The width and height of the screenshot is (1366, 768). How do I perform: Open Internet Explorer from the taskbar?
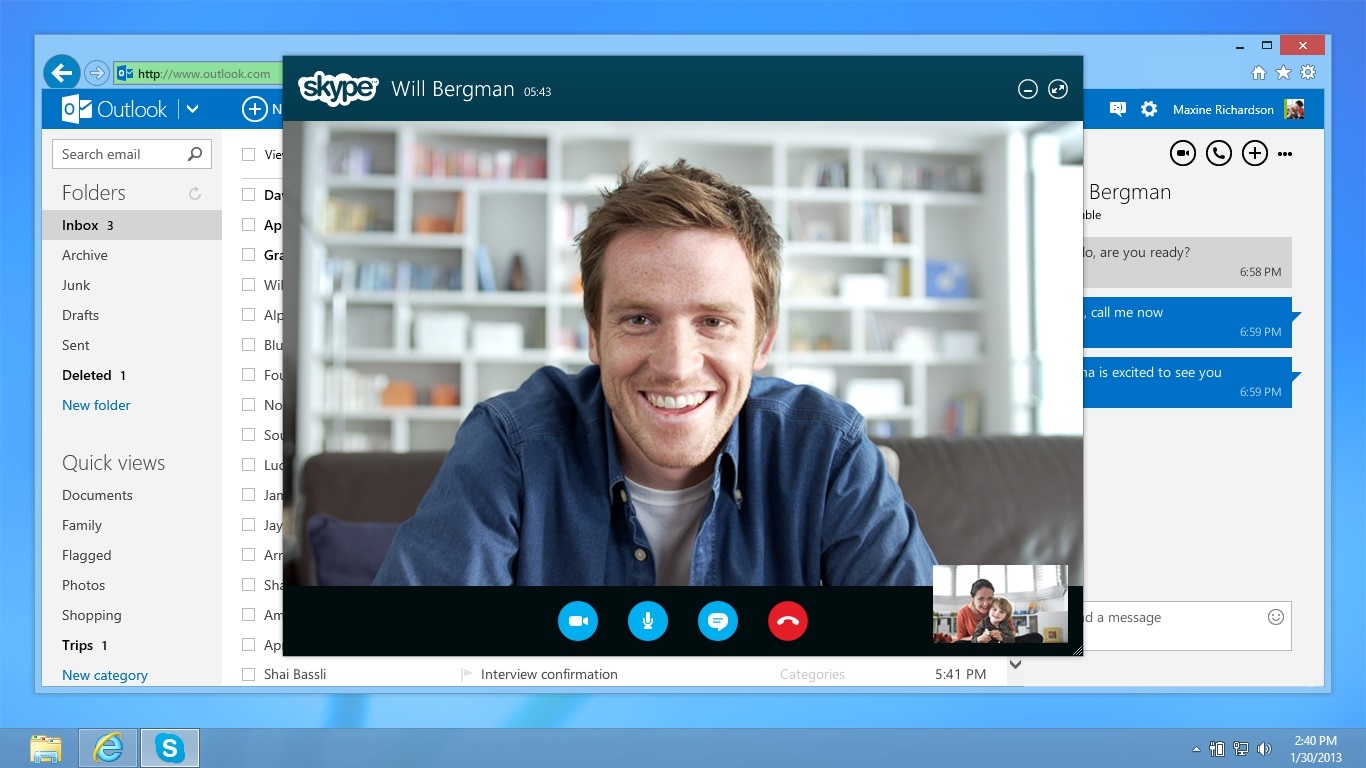click(108, 748)
